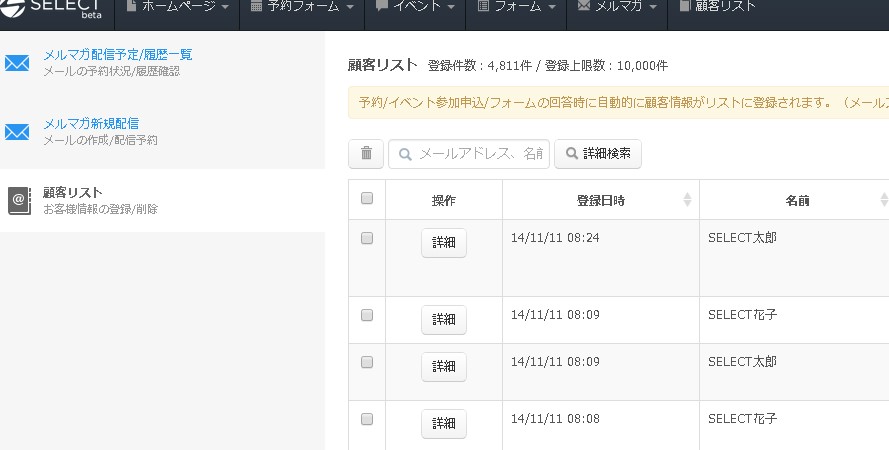This screenshot has height=450, width=889.
Task: Open メルマガ新規配信 link
Action: [x=91, y=123]
